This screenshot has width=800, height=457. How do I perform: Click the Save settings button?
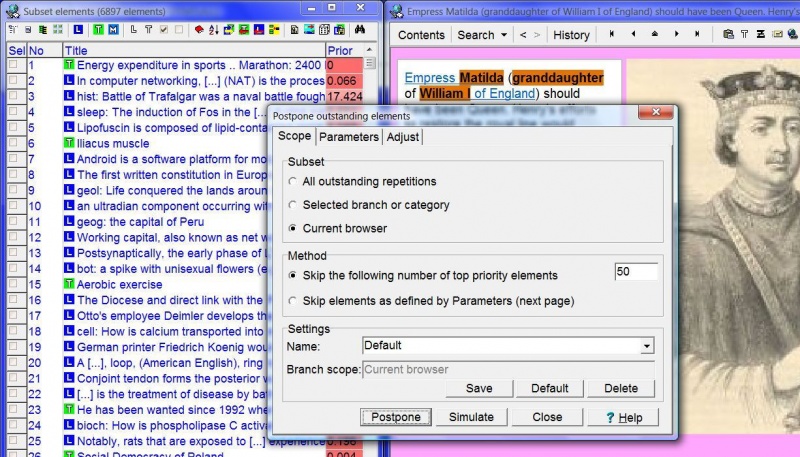coord(479,388)
